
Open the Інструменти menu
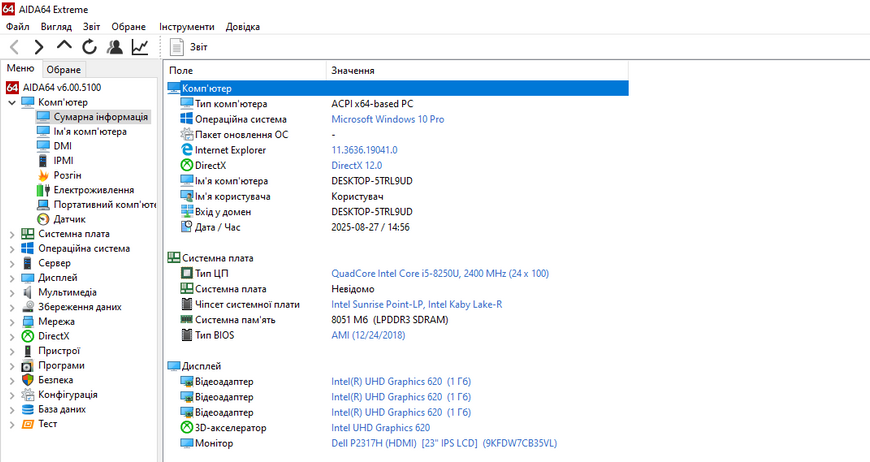point(186,27)
